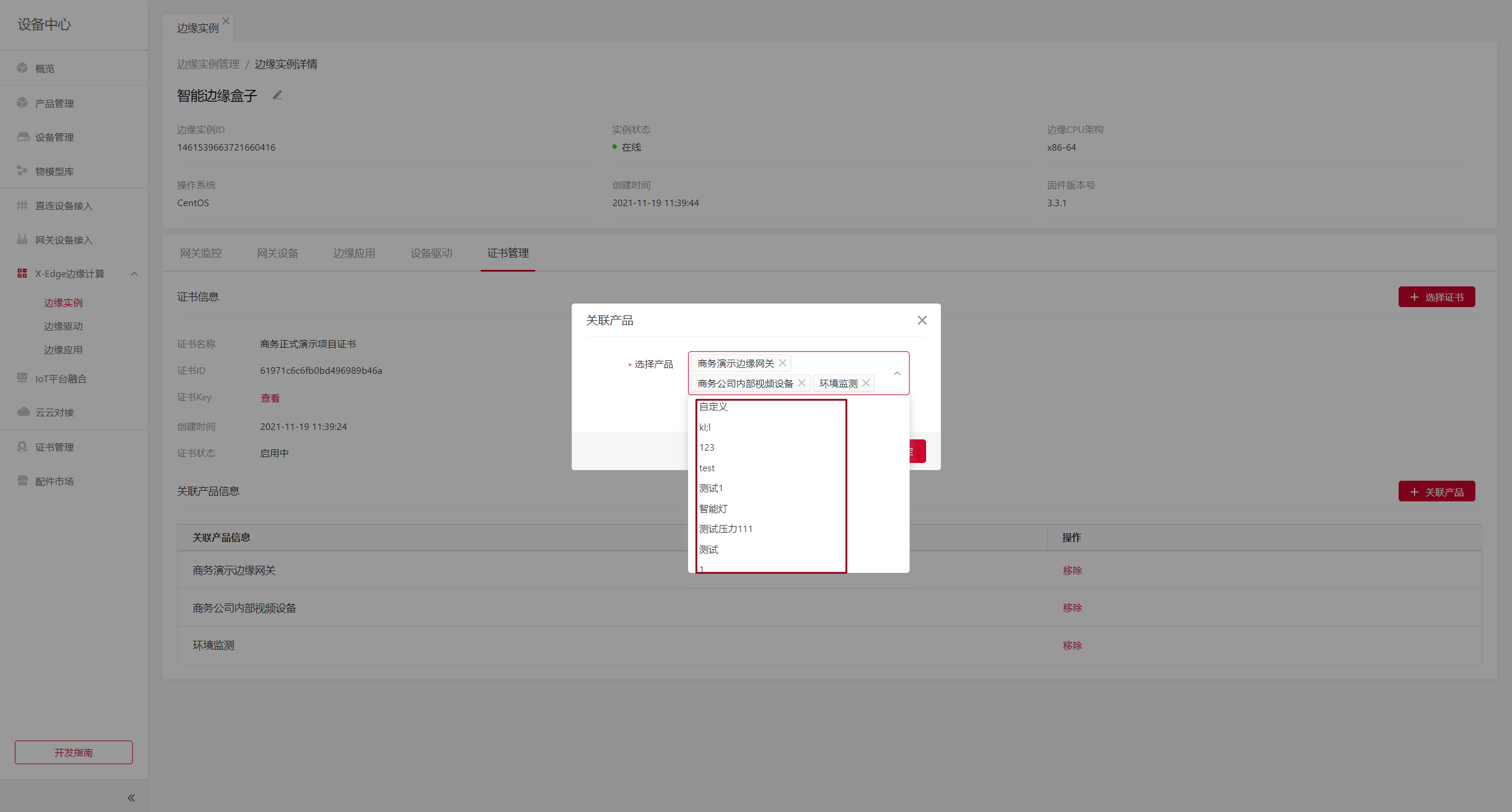Image resolution: width=1512 pixels, height=812 pixels.
Task: Remove the 商务演示边缘网关 tag
Action: (783, 363)
